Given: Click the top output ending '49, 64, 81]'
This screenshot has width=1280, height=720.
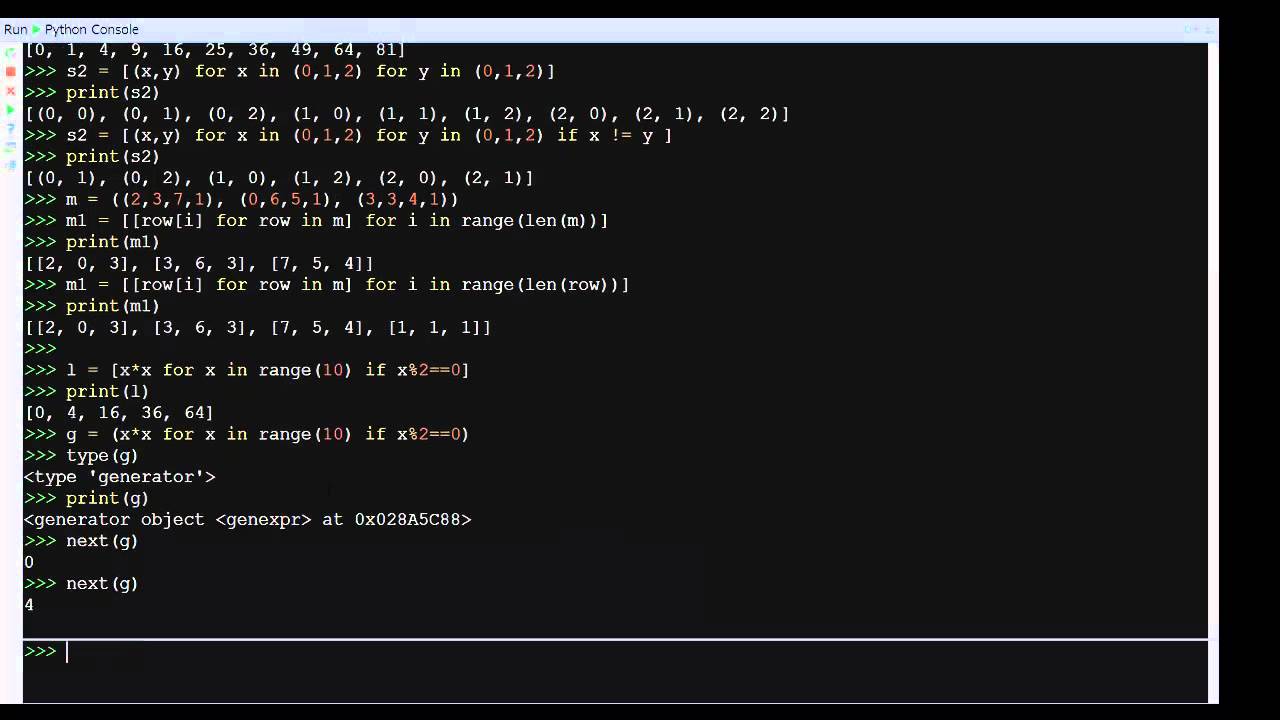Looking at the screenshot, I should coord(215,50).
